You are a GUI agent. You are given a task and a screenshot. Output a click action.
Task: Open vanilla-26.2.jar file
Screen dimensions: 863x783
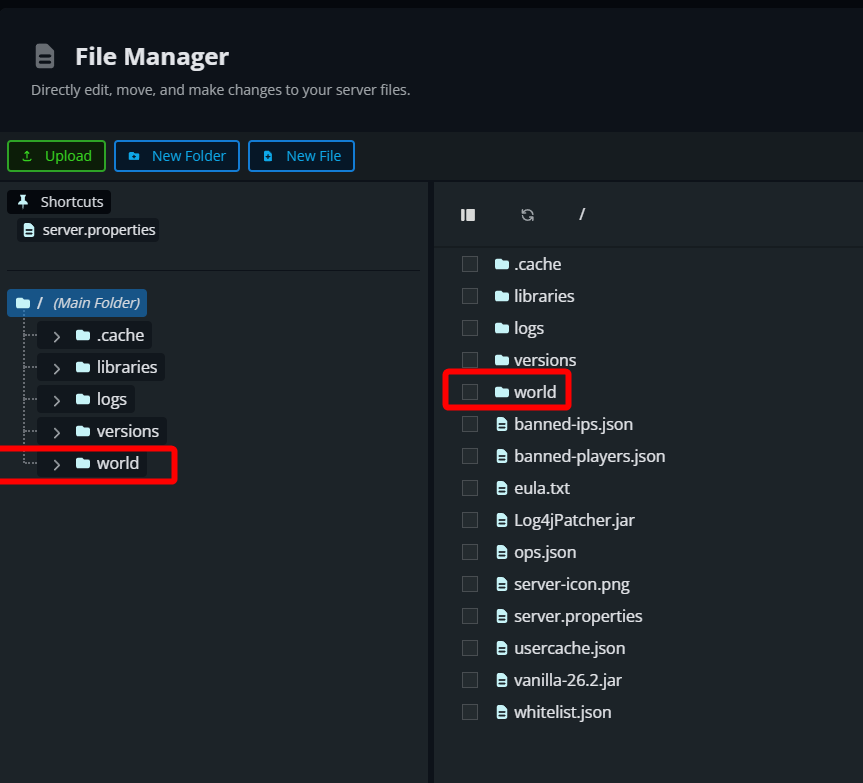567,681
